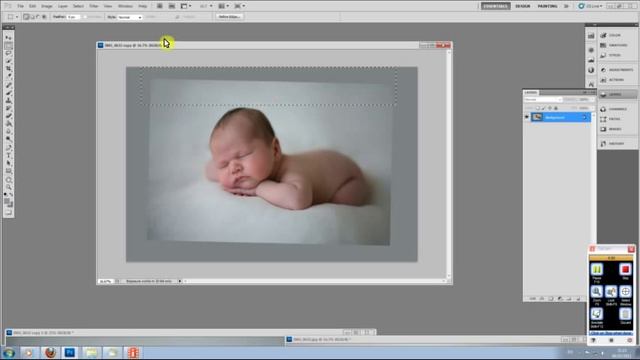
Task: Select the Pen tool
Action: pos(9,148)
